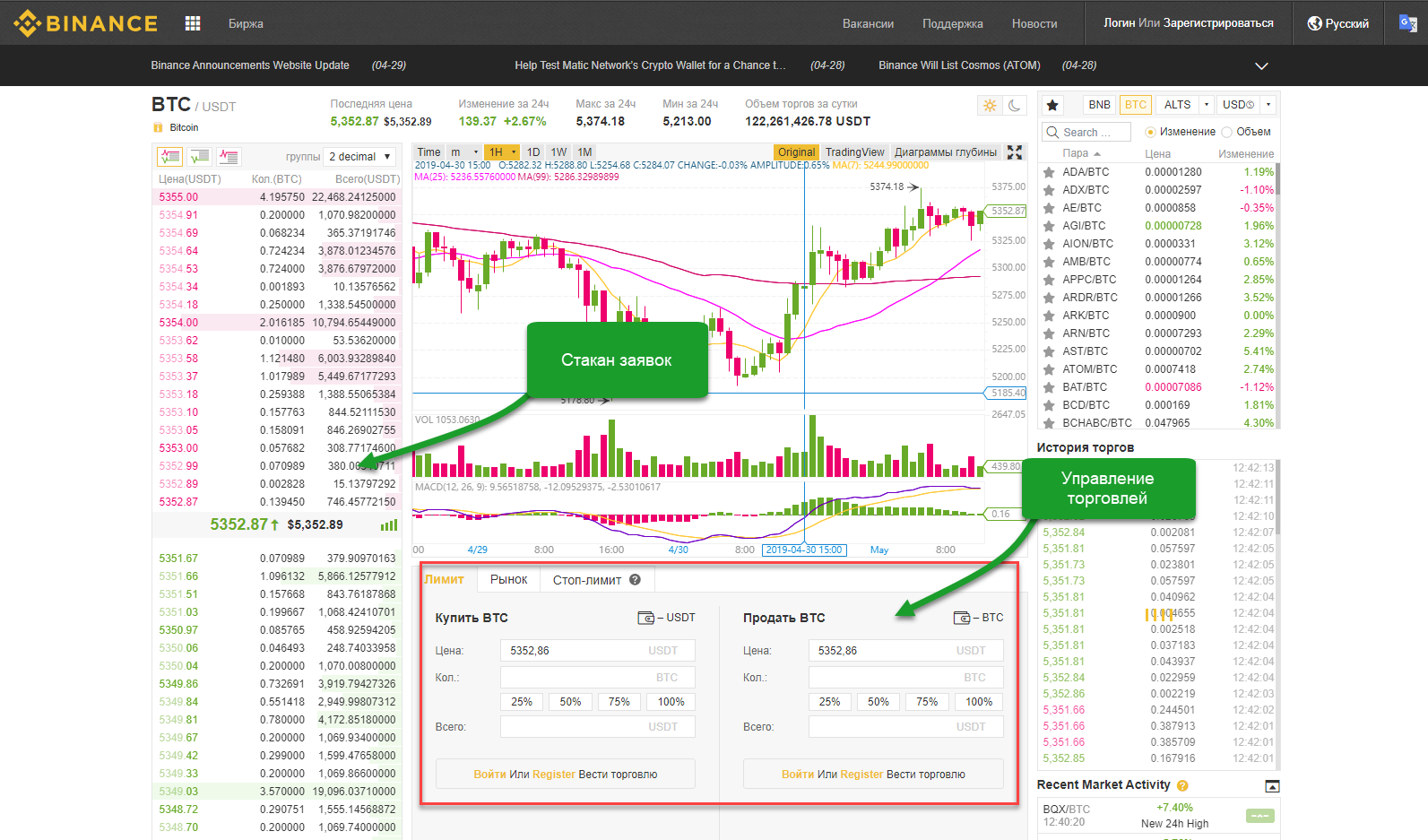Select 1D chart interval

(x=533, y=152)
